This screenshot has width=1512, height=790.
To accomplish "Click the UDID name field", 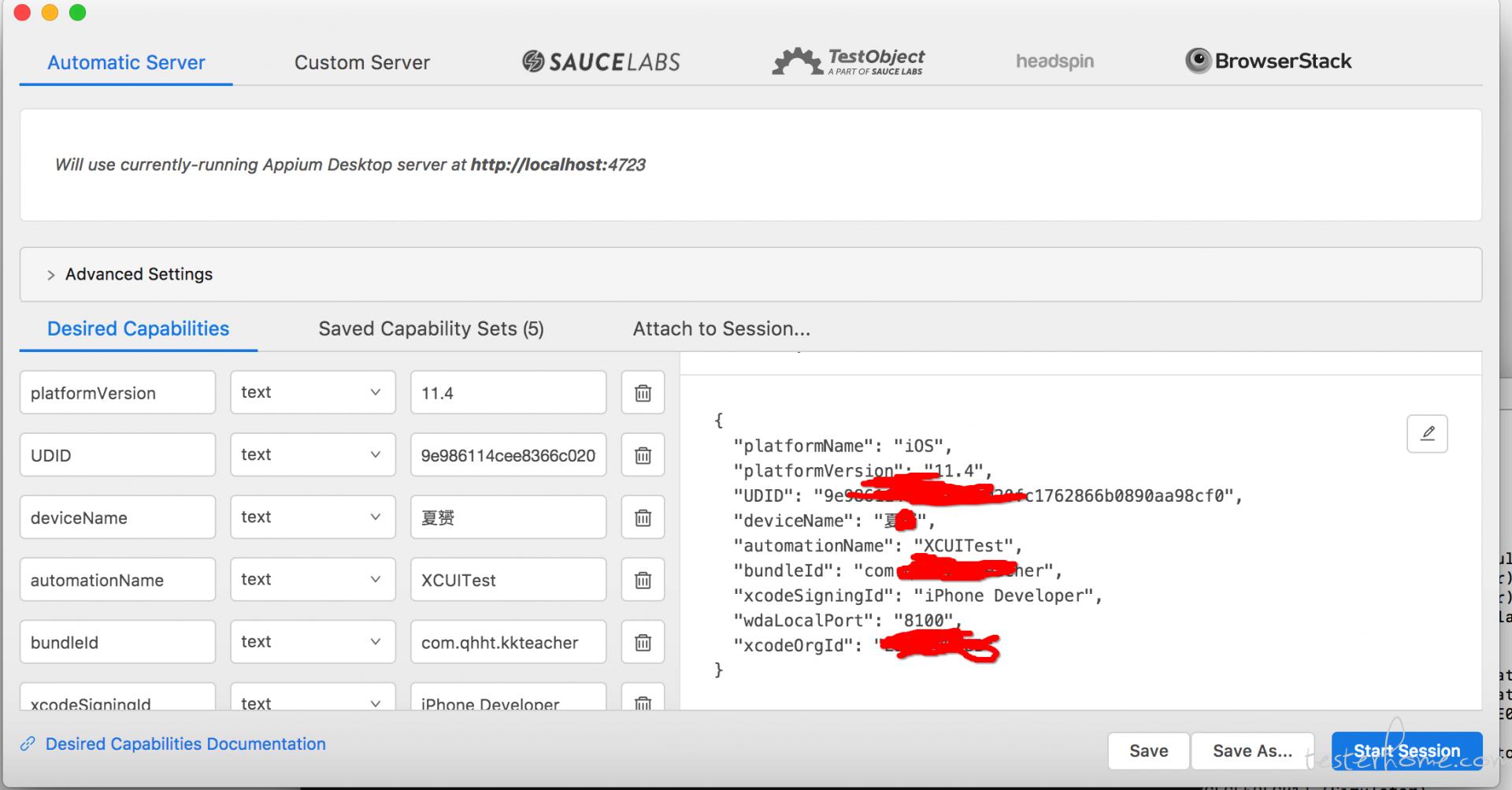I will click(x=117, y=454).
